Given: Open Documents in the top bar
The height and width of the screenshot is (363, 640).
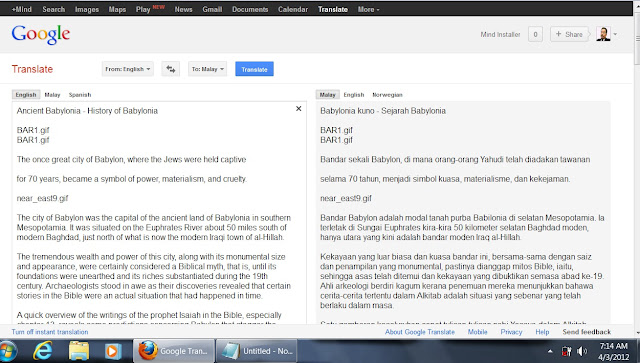Looking at the screenshot, I should [250, 9].
